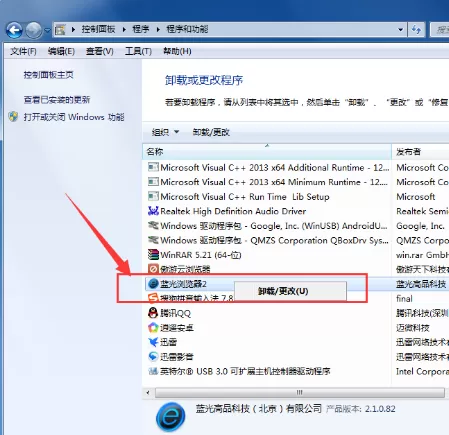
Task: Click the Control Panel icon in address bar
Action: click(60, 30)
